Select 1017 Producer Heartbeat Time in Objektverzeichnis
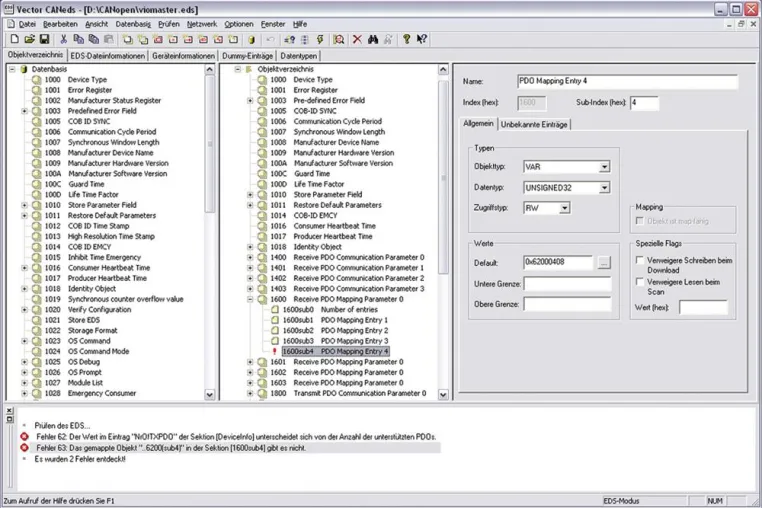 pyautogui.click(x=321, y=236)
